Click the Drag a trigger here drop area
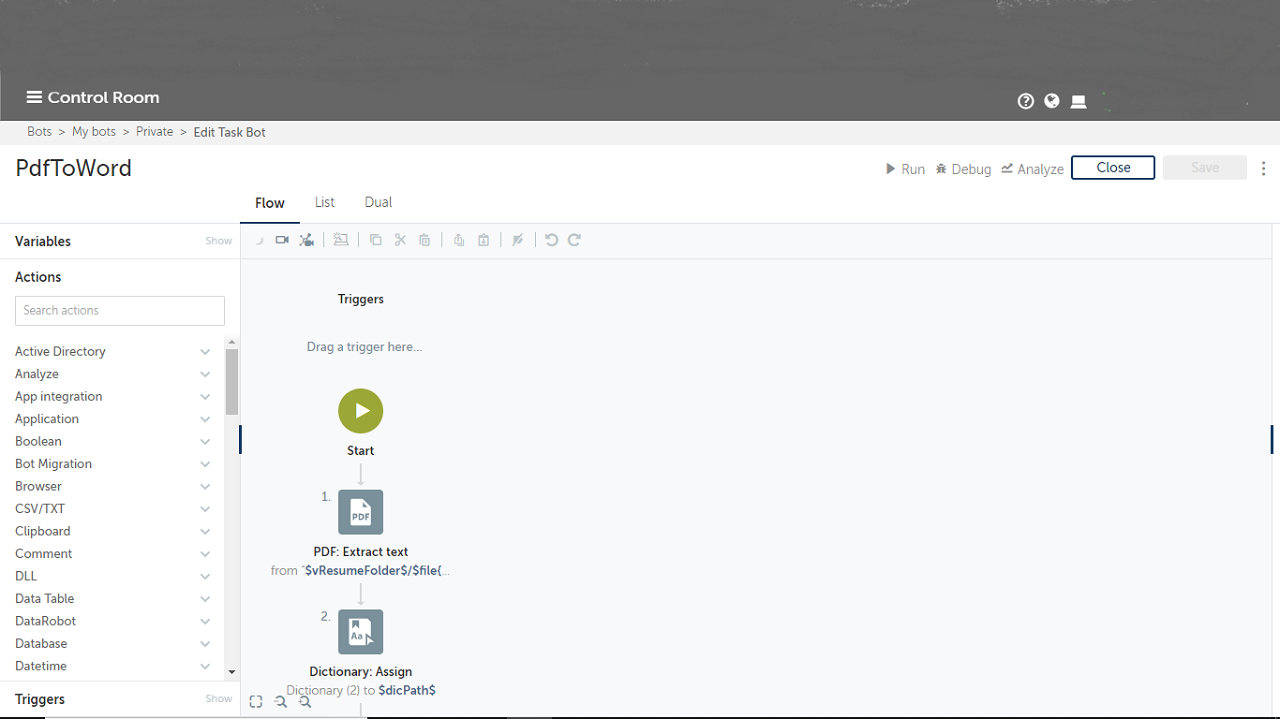This screenshot has height=720, width=1280. click(364, 347)
